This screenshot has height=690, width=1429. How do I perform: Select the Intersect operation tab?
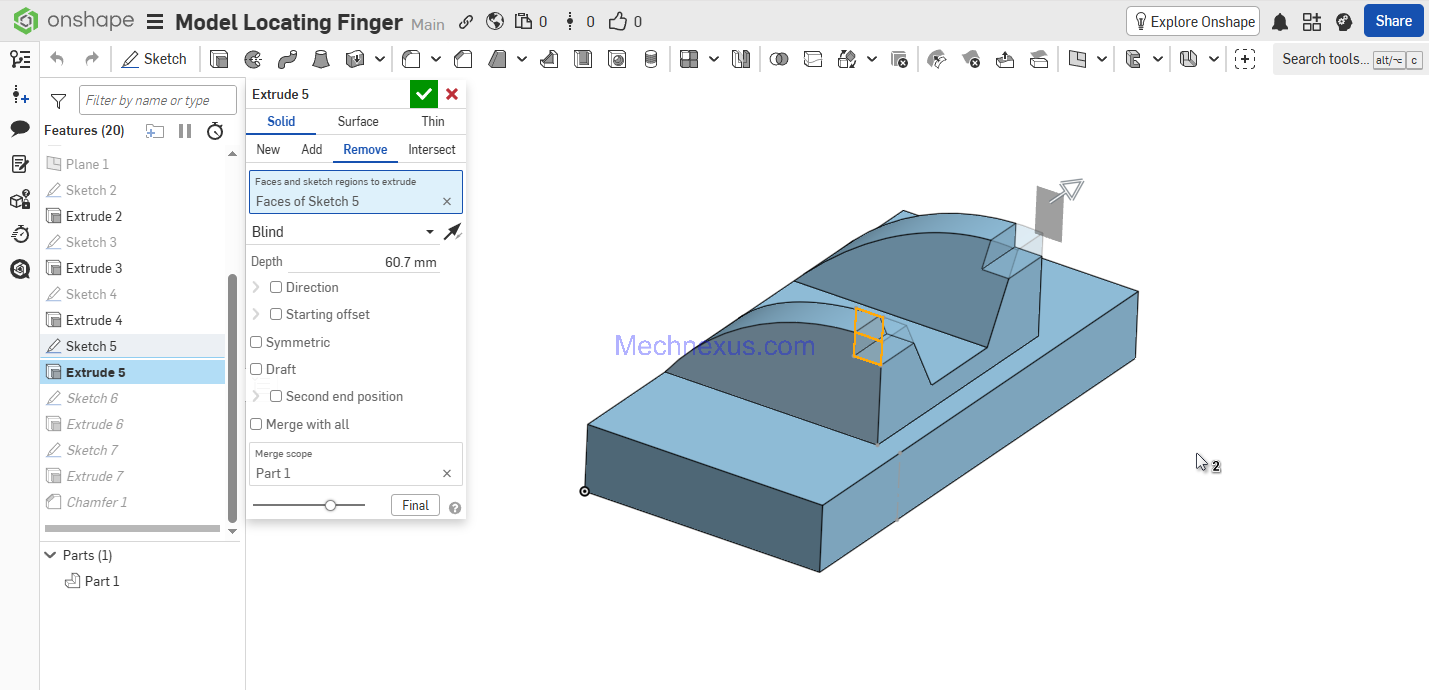point(431,149)
